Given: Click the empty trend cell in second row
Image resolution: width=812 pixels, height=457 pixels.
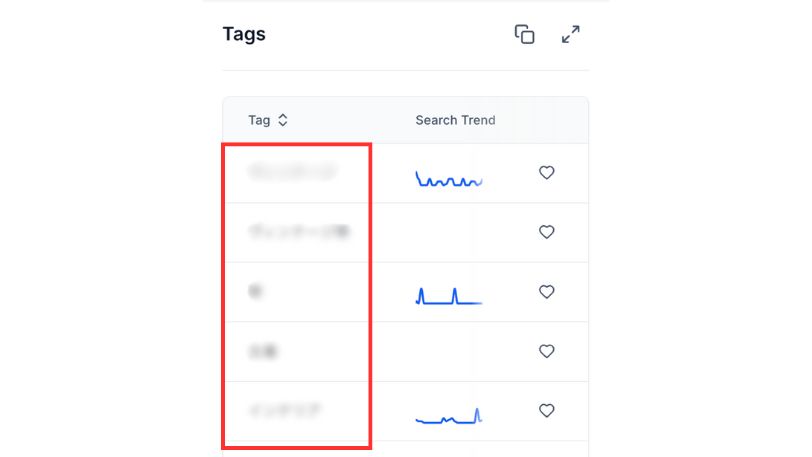Looking at the screenshot, I should [x=449, y=232].
